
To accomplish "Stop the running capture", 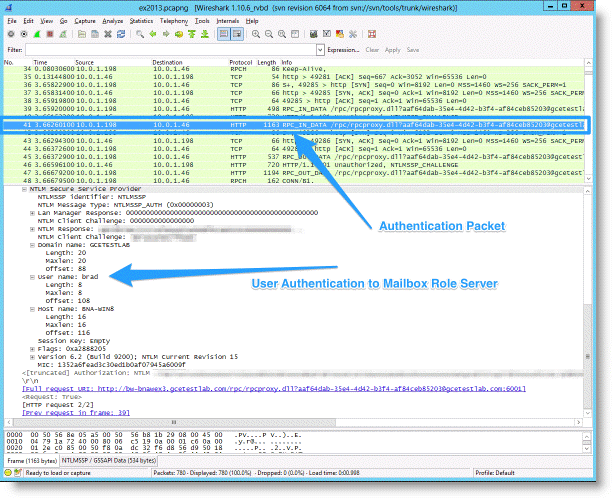I will click(x=50, y=34).
